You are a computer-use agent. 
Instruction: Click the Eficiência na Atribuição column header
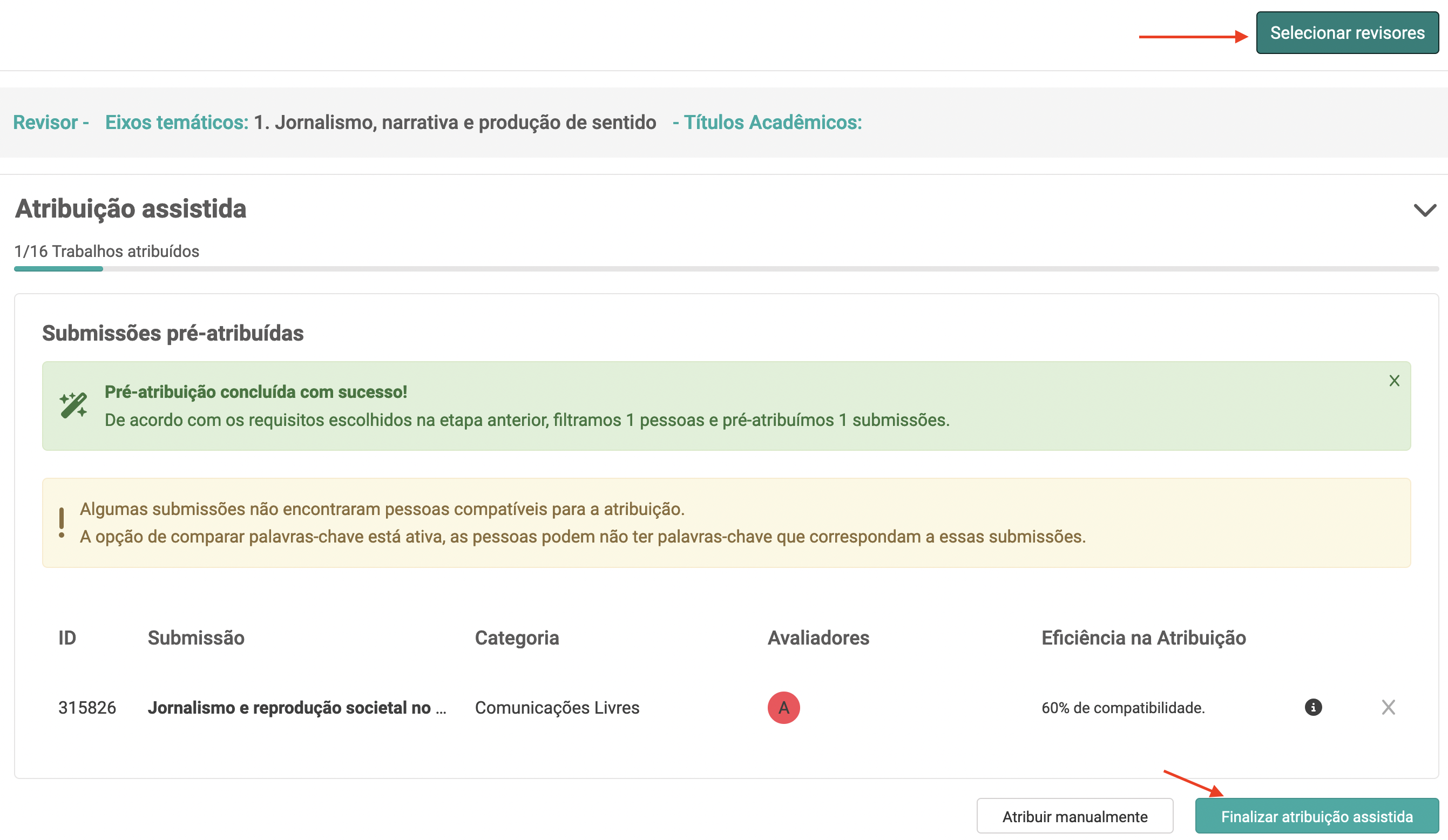pos(1143,638)
